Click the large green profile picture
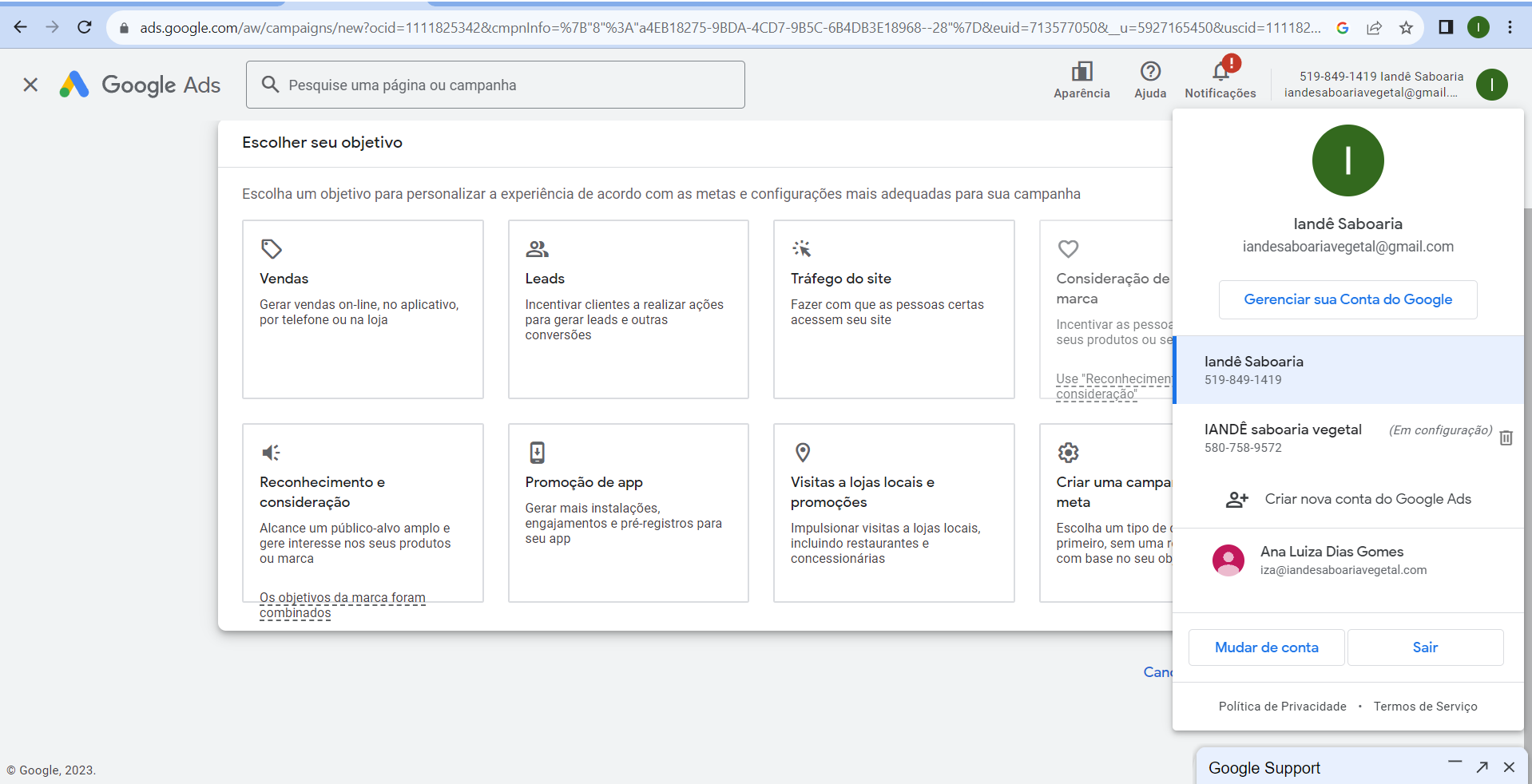Image resolution: width=1532 pixels, height=784 pixels. tap(1347, 160)
